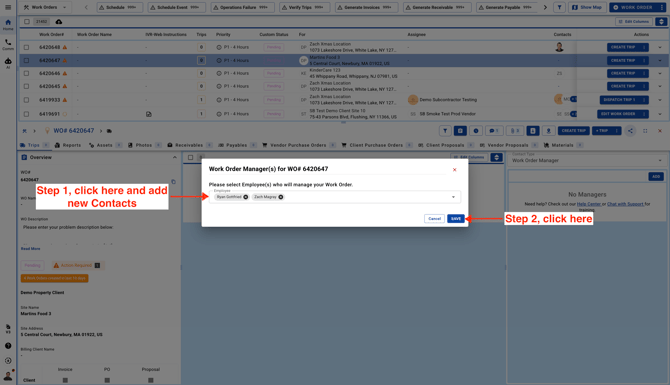Go to Home in the sidebar
670x385 pixels.
[8, 24]
